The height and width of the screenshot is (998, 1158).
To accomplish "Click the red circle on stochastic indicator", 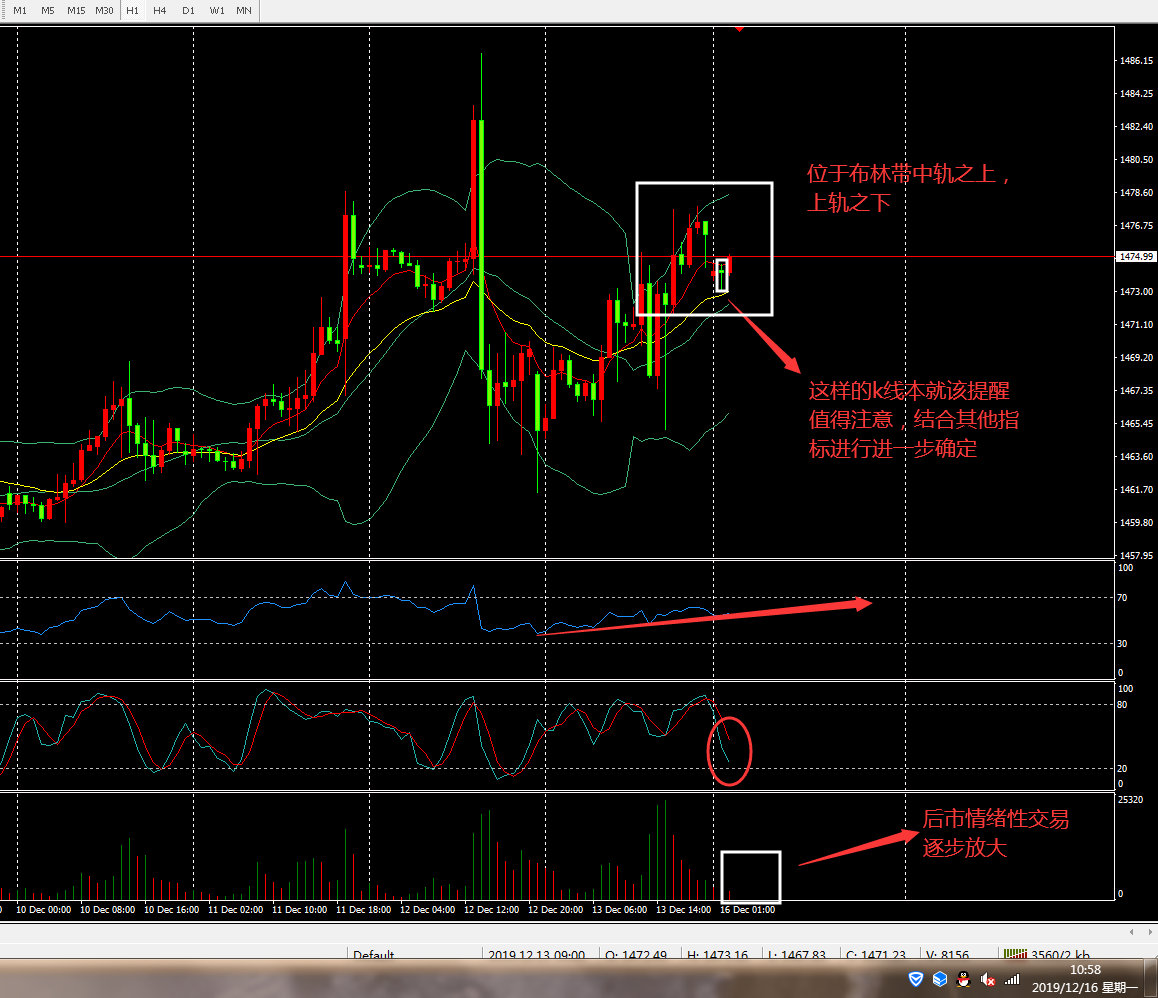I will point(729,750).
